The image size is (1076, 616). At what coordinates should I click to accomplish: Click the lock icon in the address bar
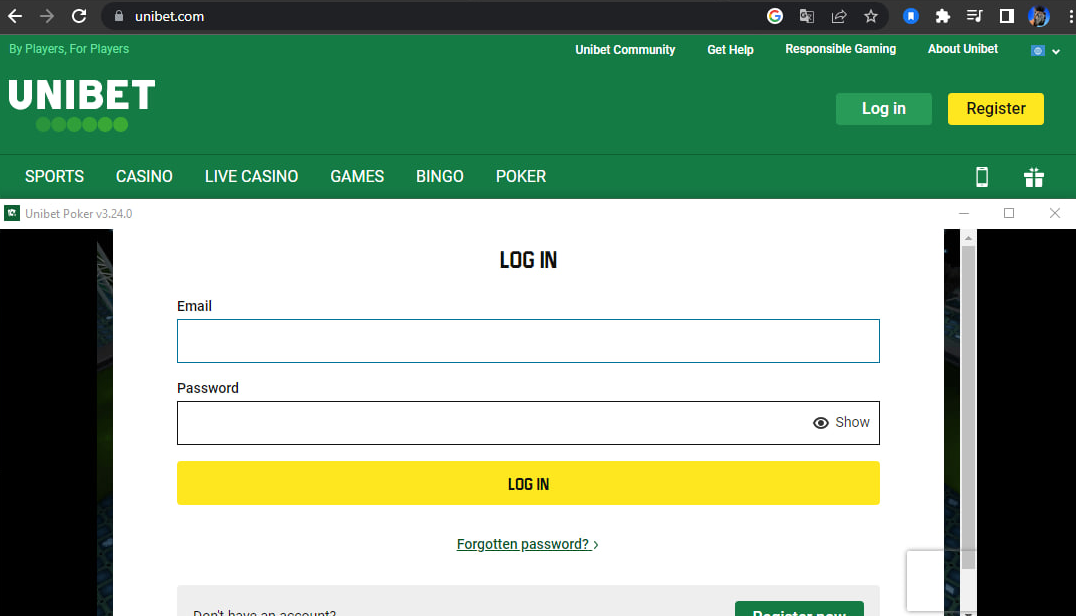click(x=119, y=16)
